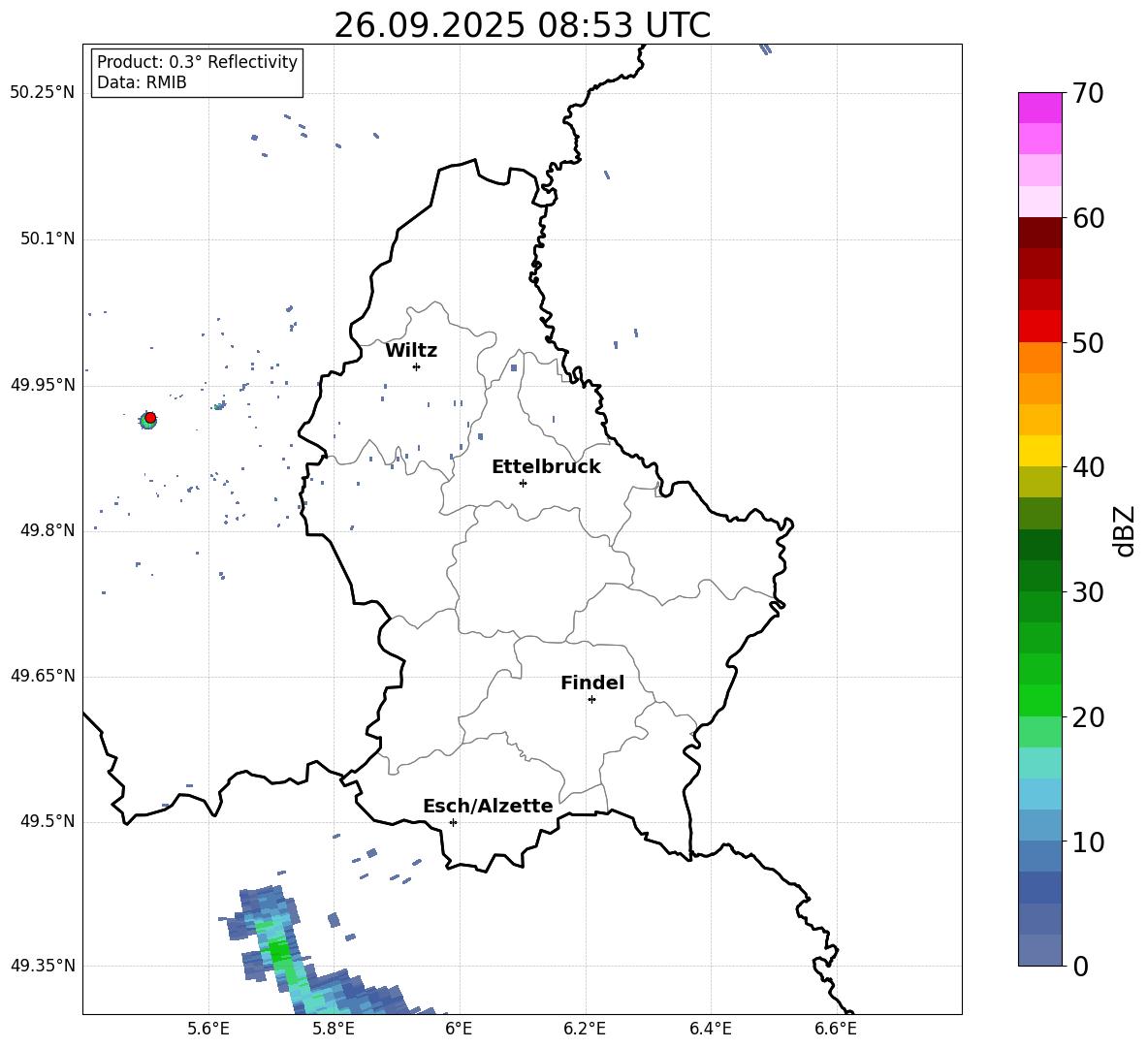Click the longitude label 6.6°E
This screenshot has width=1148, height=1048.
click(x=836, y=1029)
